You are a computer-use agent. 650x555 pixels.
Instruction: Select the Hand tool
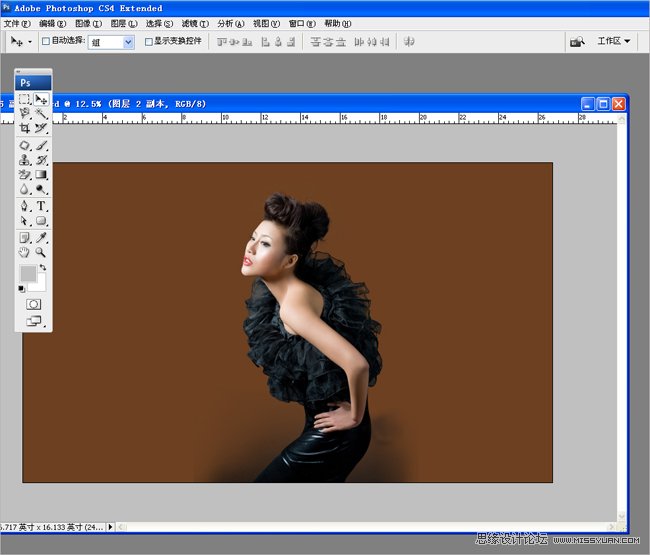point(25,253)
